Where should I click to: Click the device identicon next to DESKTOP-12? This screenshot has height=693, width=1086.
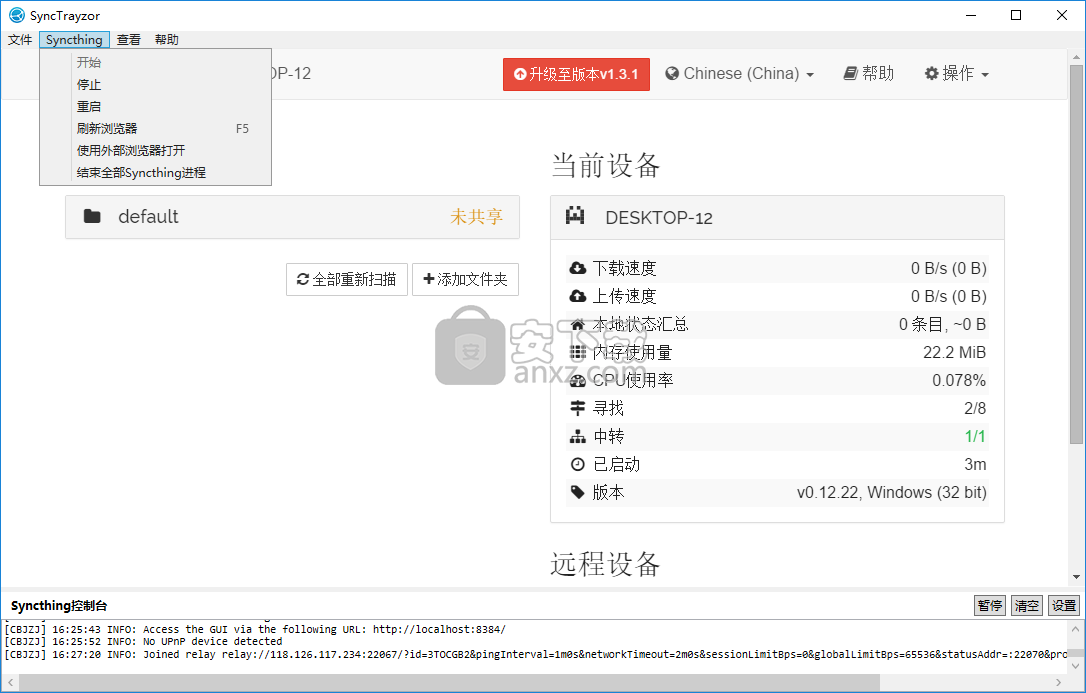(575, 216)
